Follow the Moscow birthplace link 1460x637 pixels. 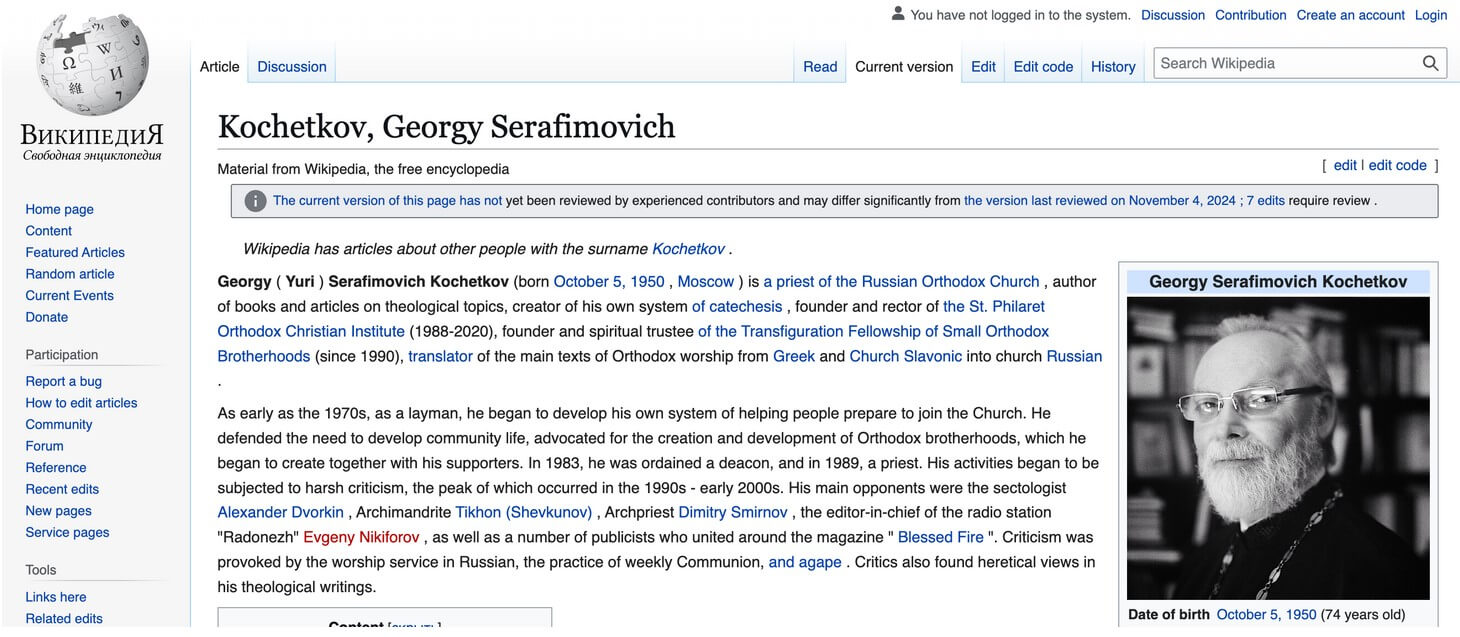[x=706, y=282]
